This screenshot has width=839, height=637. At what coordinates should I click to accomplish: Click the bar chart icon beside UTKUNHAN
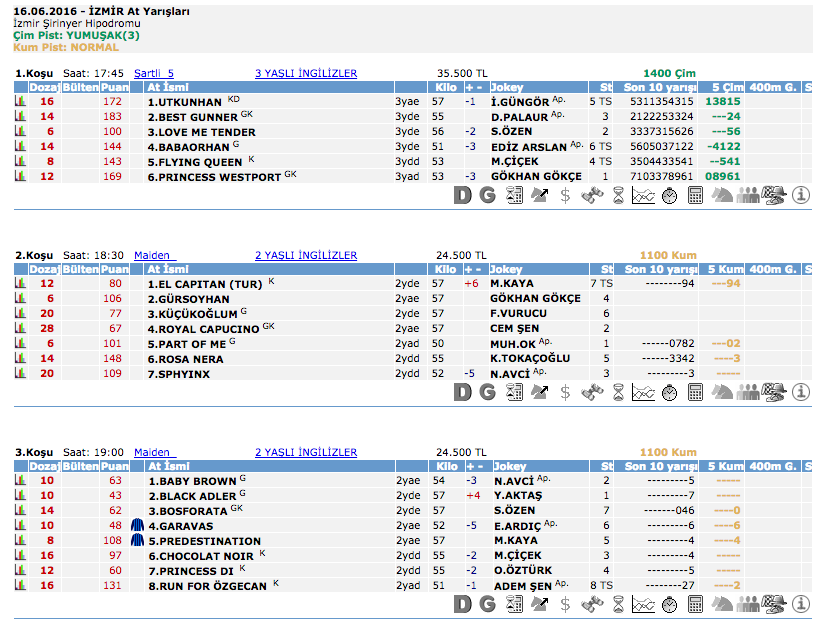tap(19, 102)
